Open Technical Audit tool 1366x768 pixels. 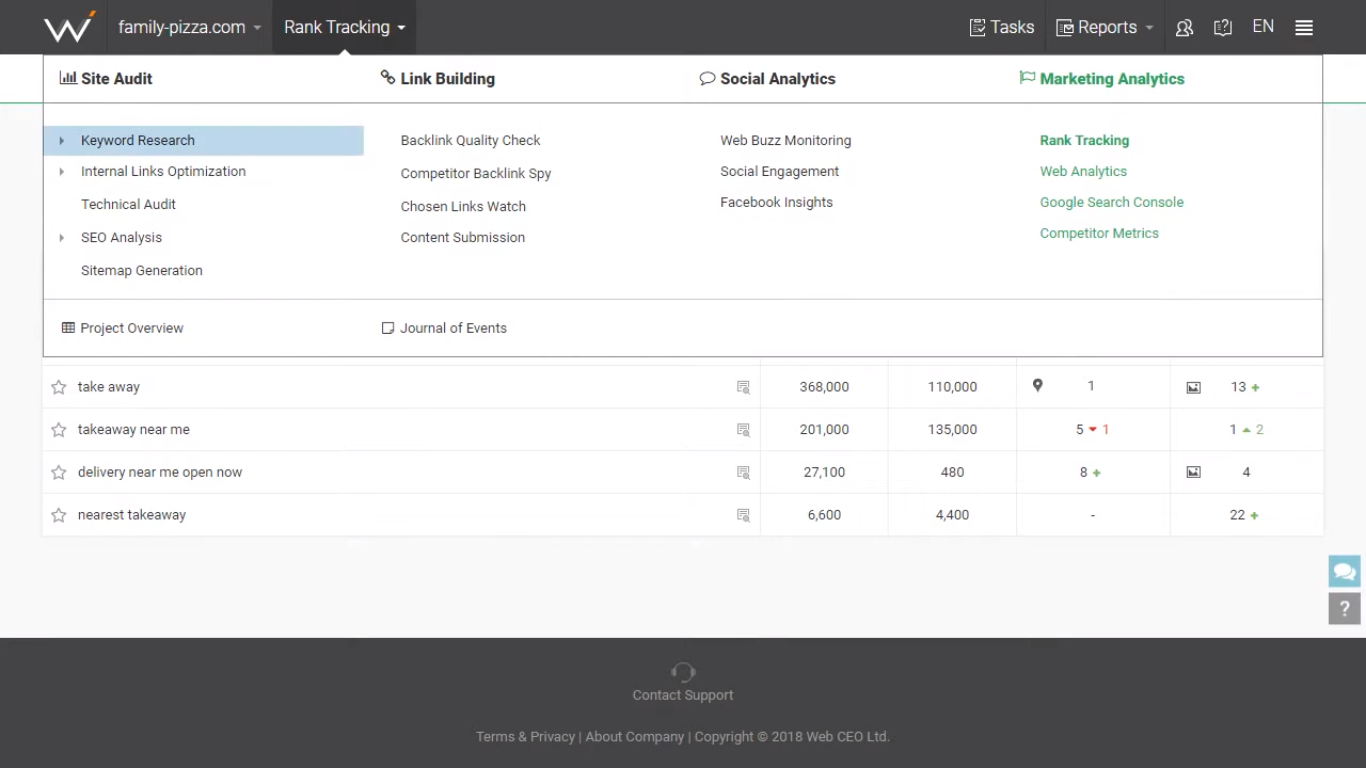click(128, 205)
